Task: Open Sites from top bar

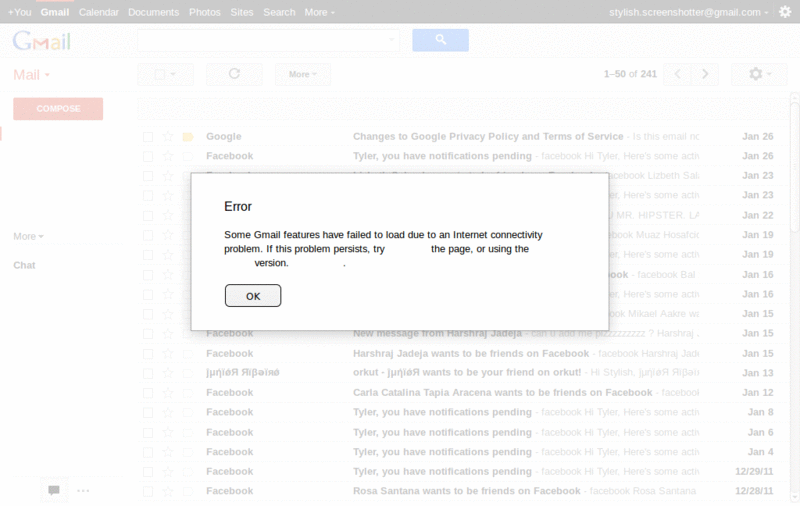Action: click(242, 12)
